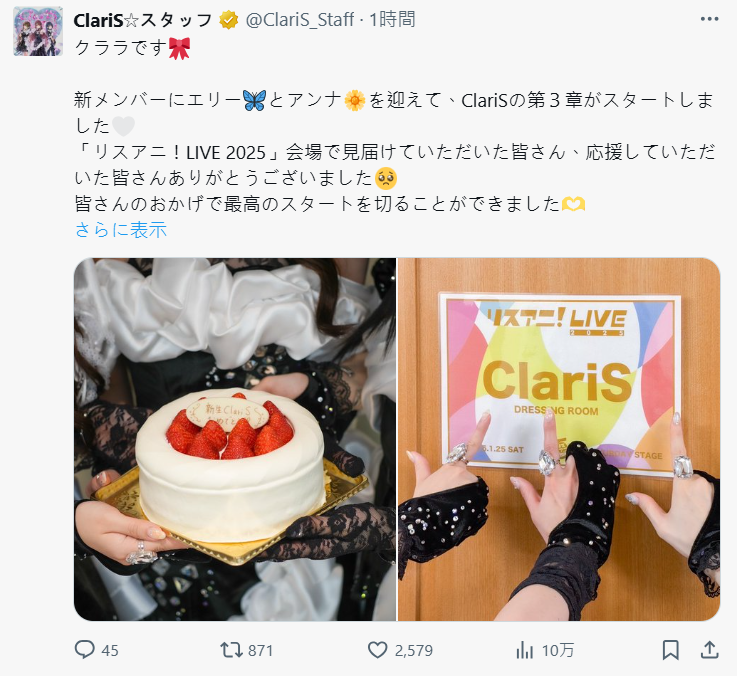
Task: Click the 45 replies count
Action: click(110, 651)
